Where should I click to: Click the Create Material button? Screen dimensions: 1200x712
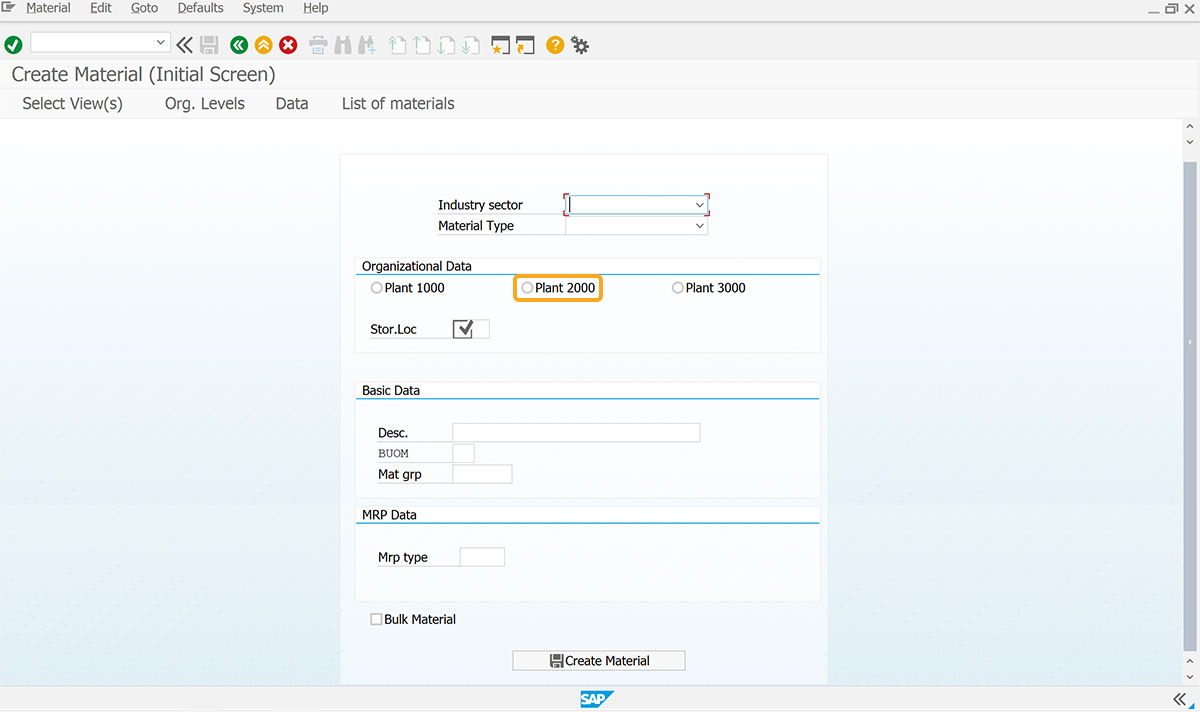point(599,661)
